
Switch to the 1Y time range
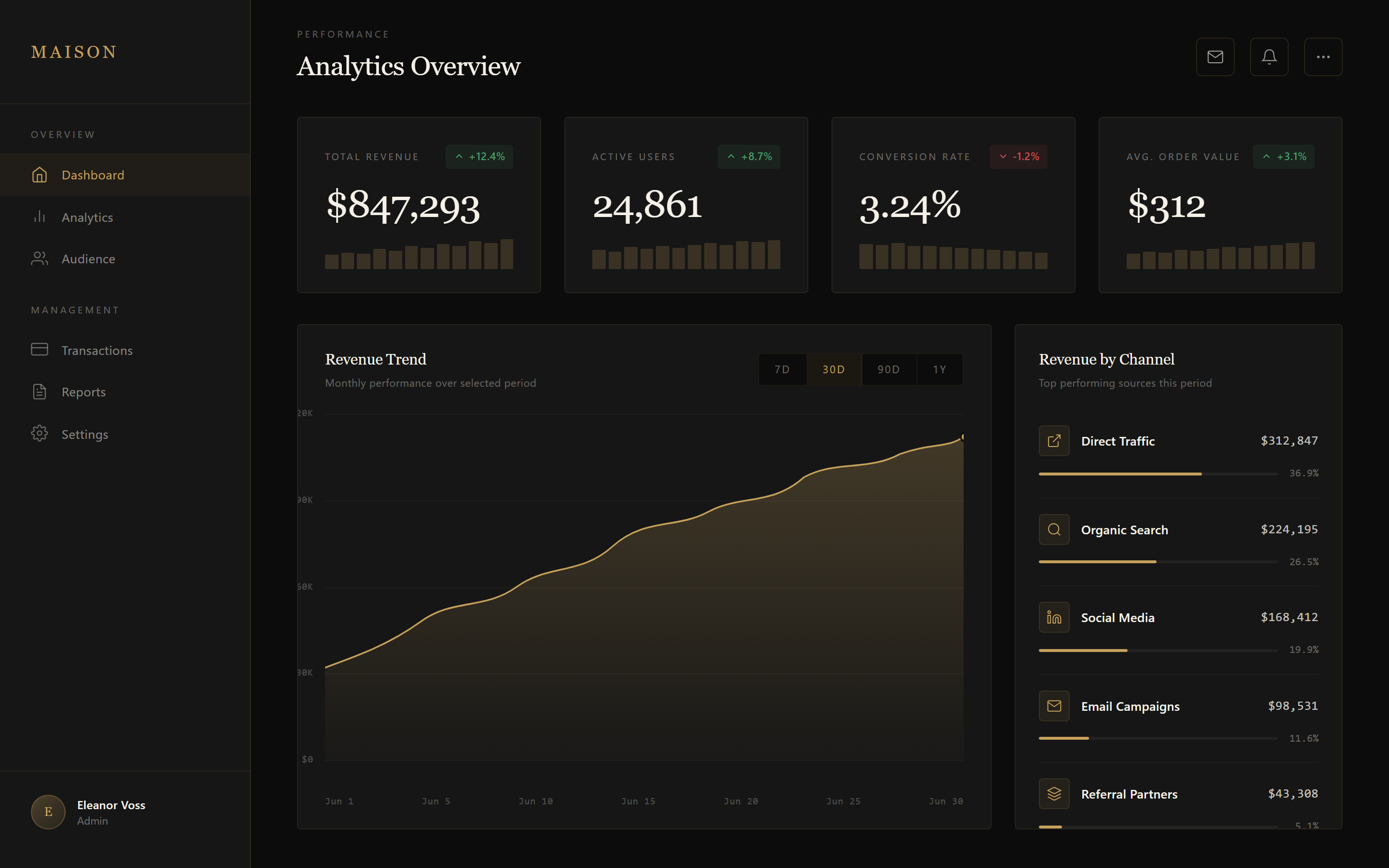[940, 369]
